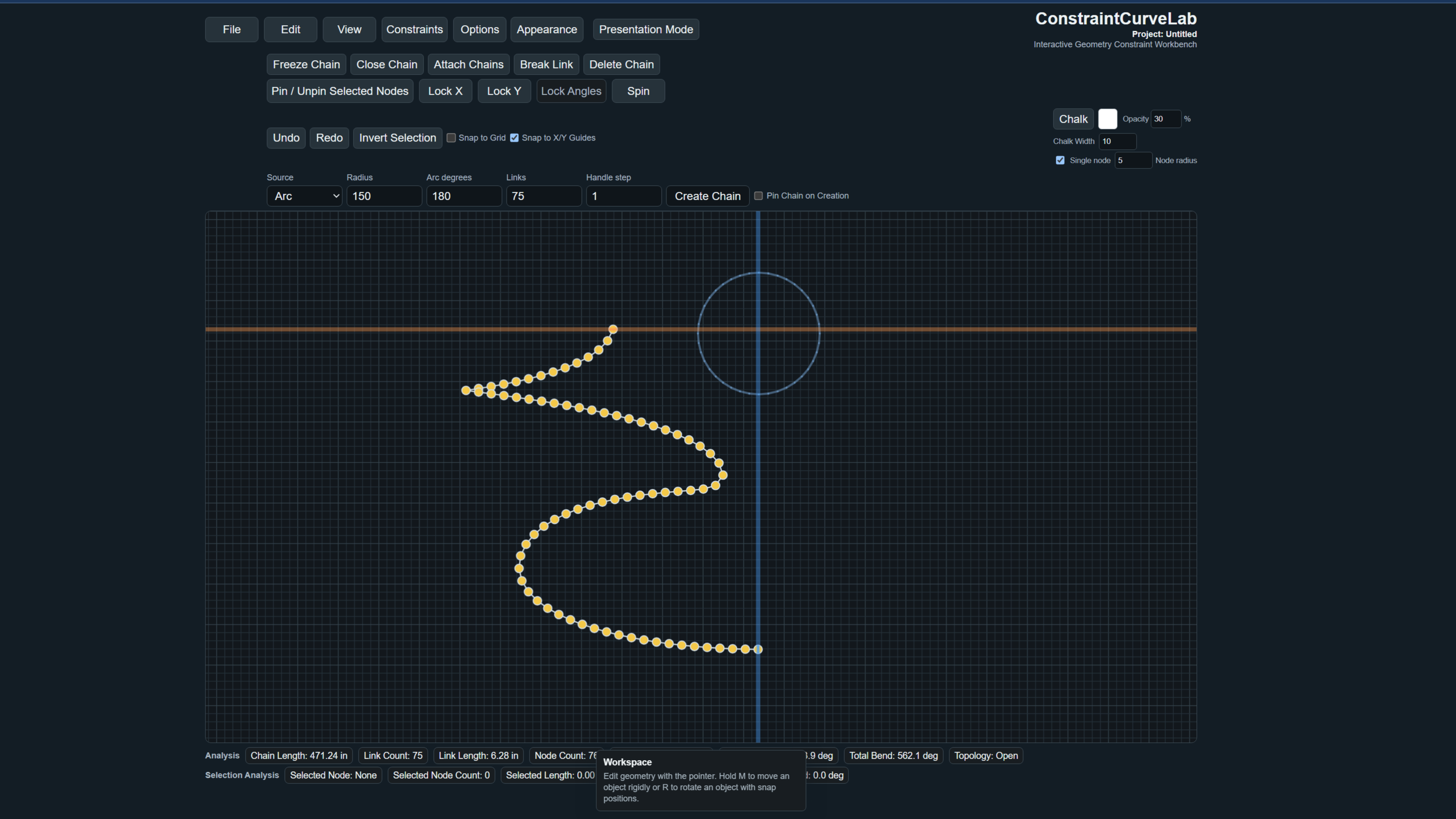
Task: Open the Source dropdown set to Arc
Action: (x=304, y=196)
